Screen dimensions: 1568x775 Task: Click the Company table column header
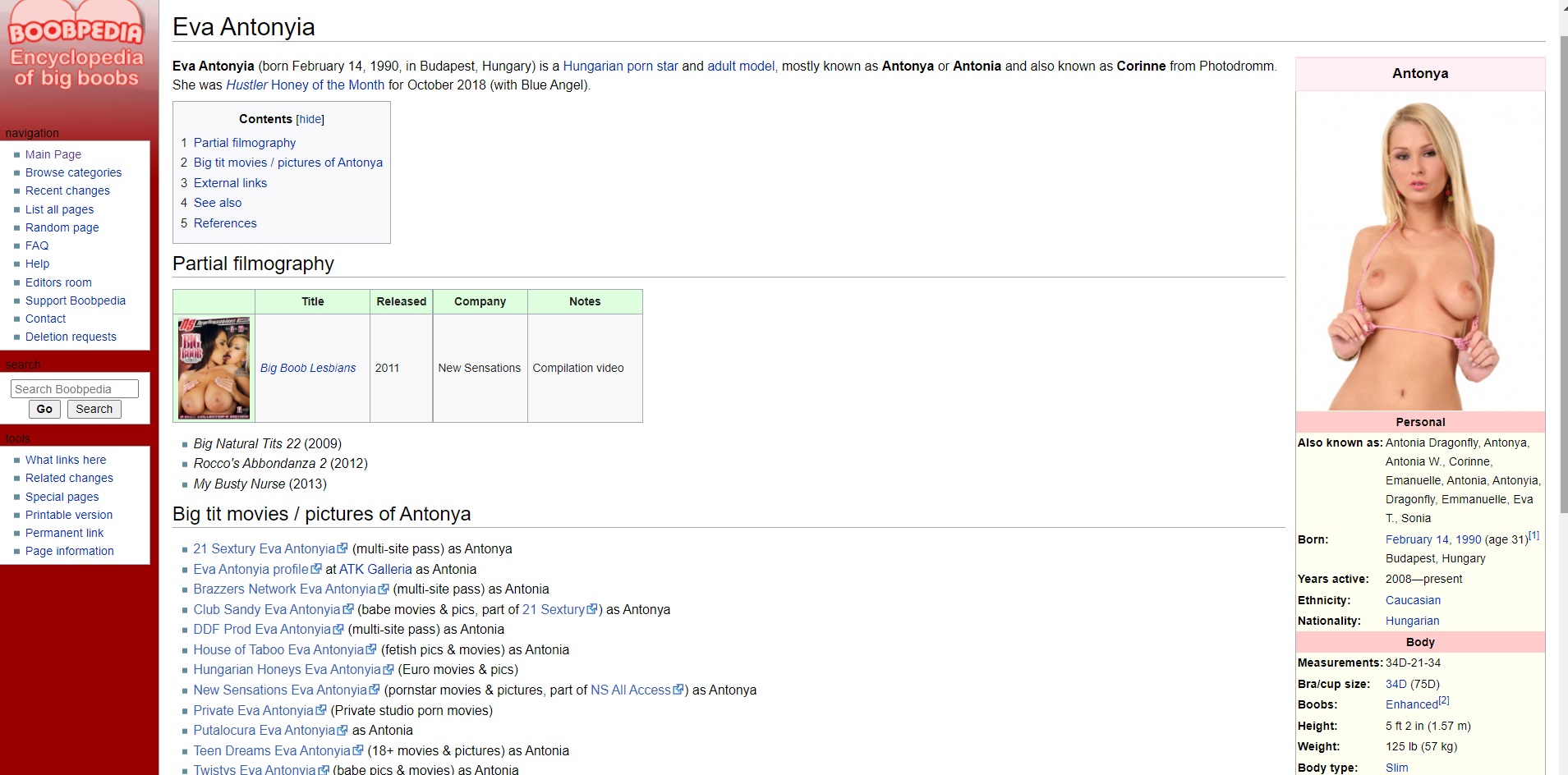481,301
